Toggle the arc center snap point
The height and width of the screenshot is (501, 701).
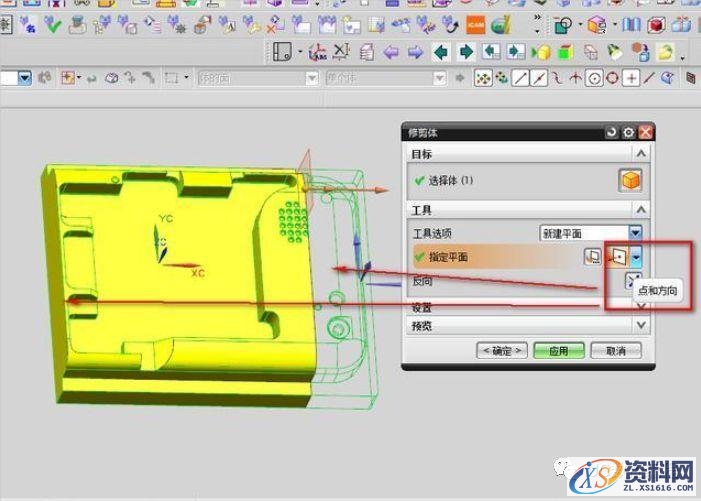click(x=594, y=78)
